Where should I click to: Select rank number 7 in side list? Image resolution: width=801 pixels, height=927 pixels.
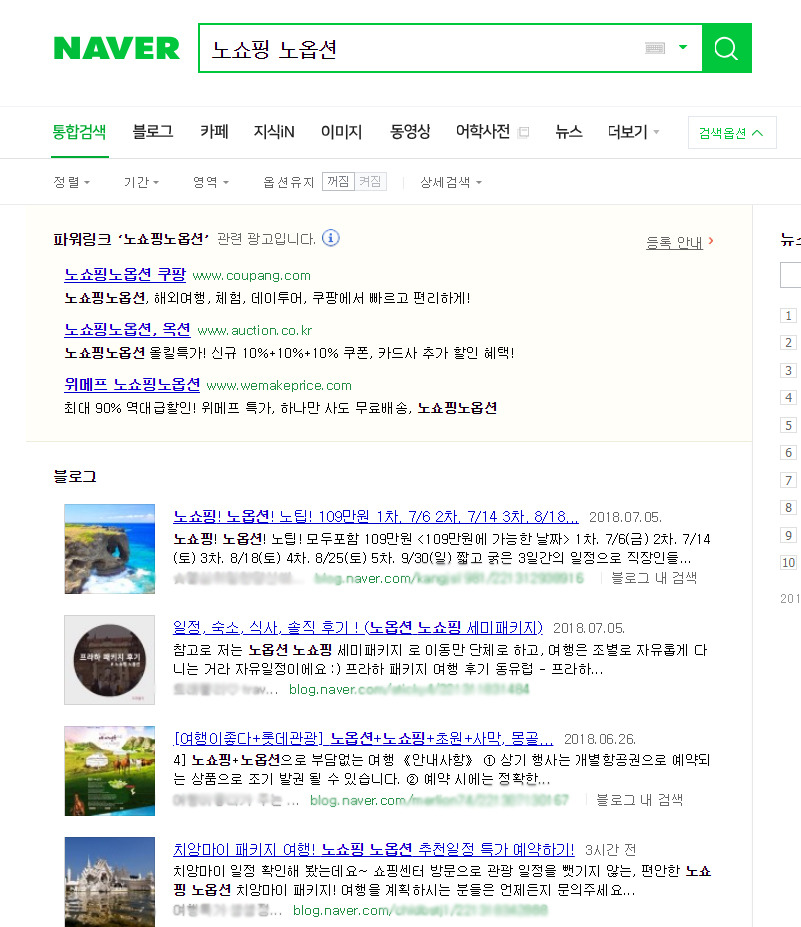point(788,480)
